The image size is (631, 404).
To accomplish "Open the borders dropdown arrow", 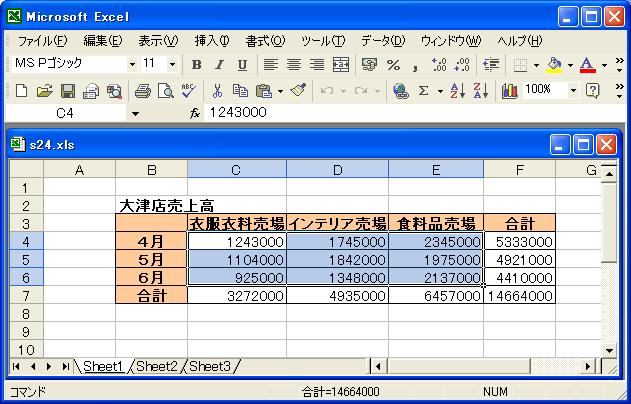I will pyautogui.click(x=536, y=65).
